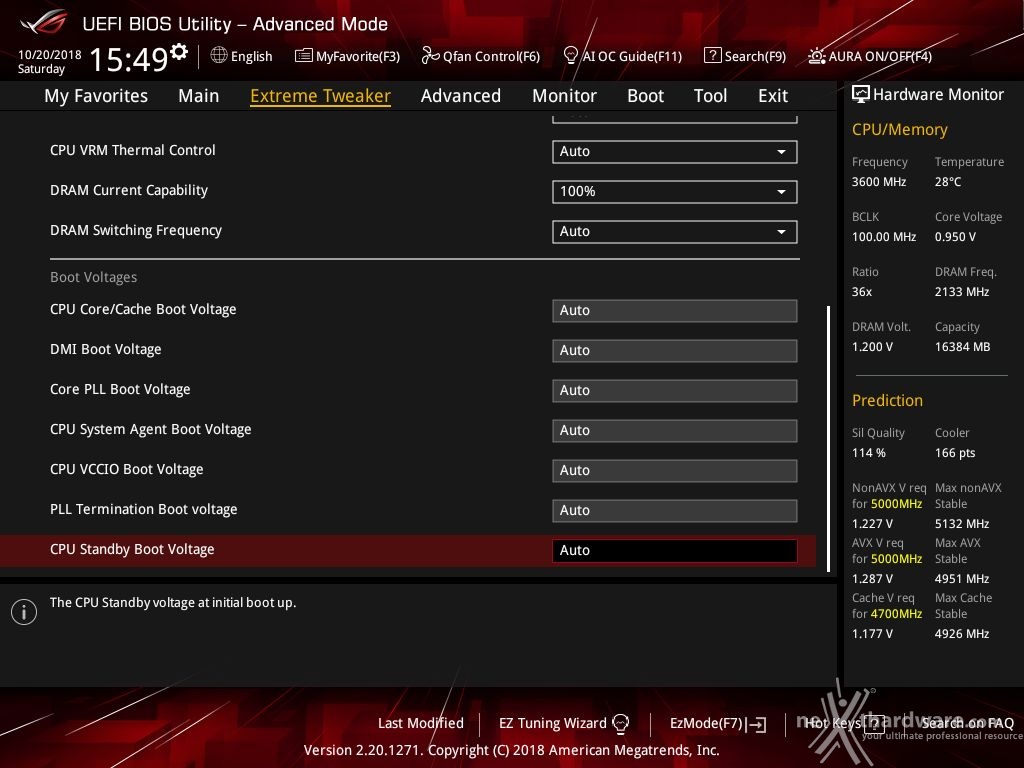Open the My Favorites tab
1024x768 pixels.
coord(96,96)
